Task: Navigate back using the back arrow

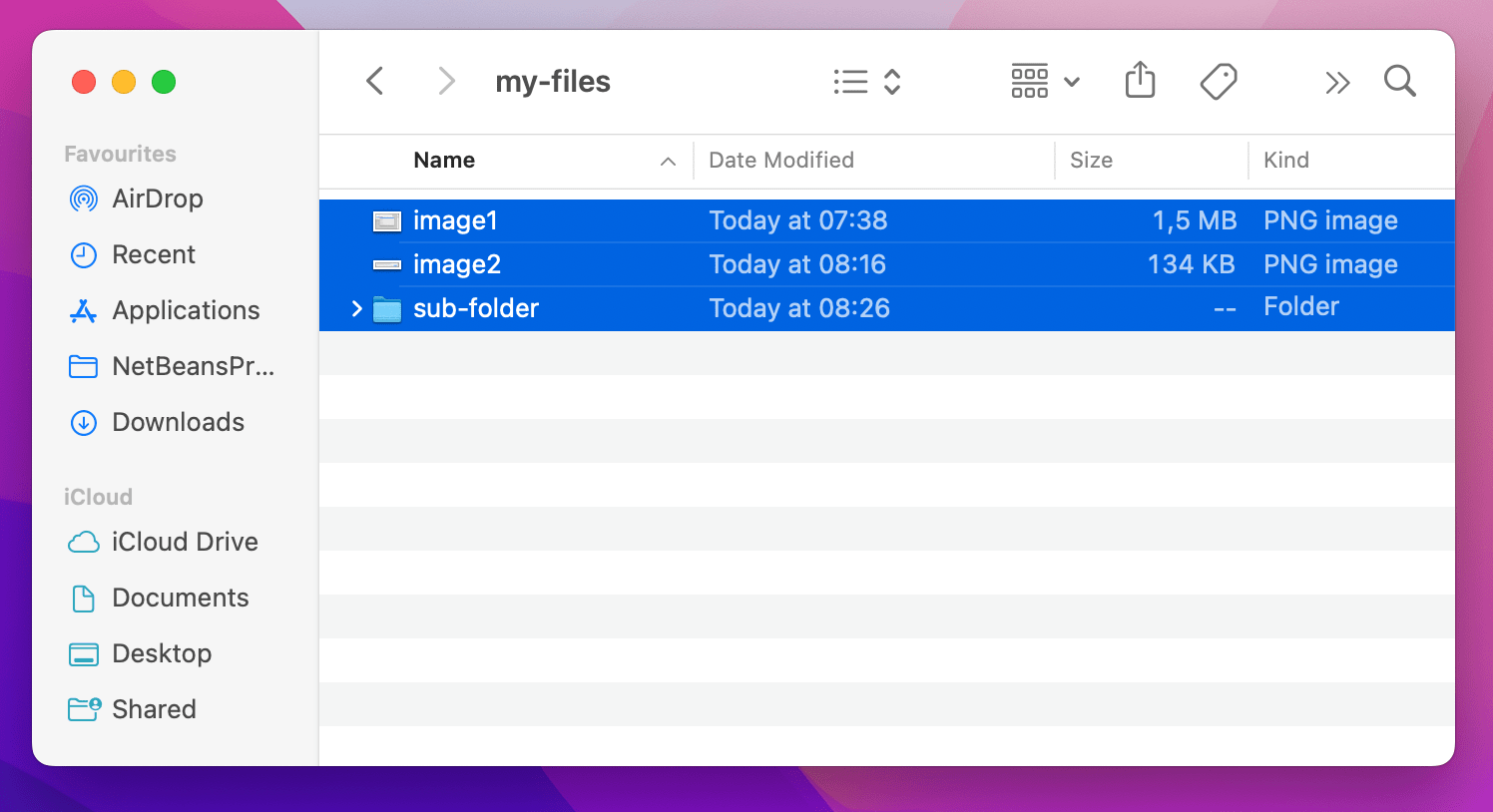Action: tap(374, 81)
